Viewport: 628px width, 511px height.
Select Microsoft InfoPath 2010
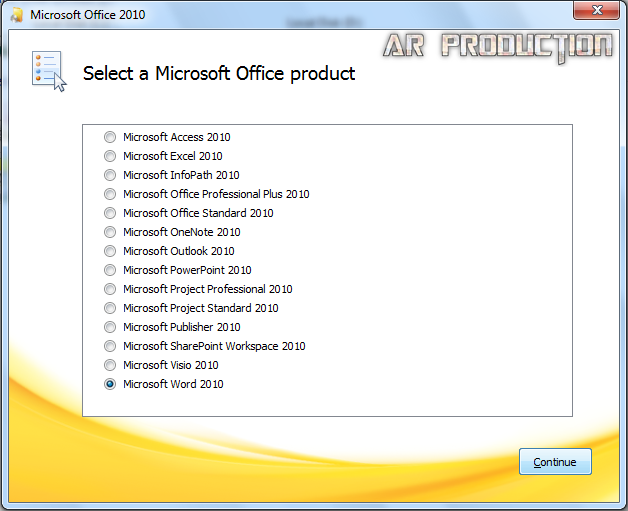click(x=109, y=175)
